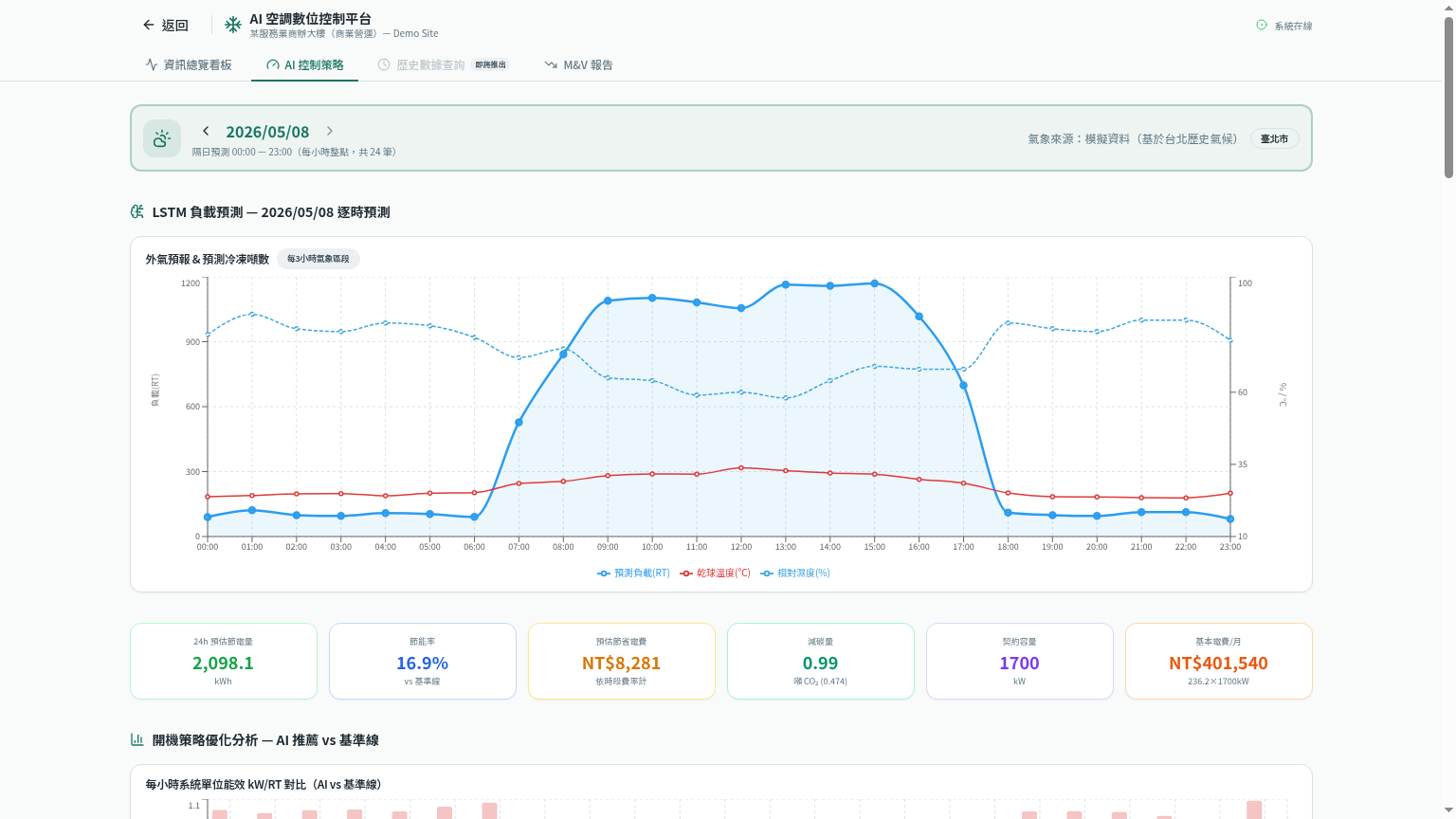Click the 16.9% 節能率 card
Viewport: 1456px width, 819px height.
click(423, 662)
